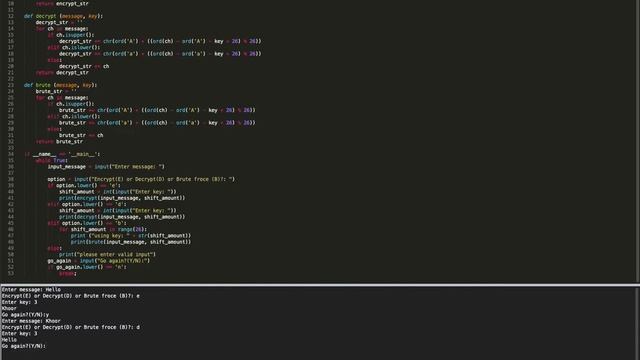Click the option = input("Encrypt(E) or Decrypt(D)...") line
The image size is (640, 360).
141,179
